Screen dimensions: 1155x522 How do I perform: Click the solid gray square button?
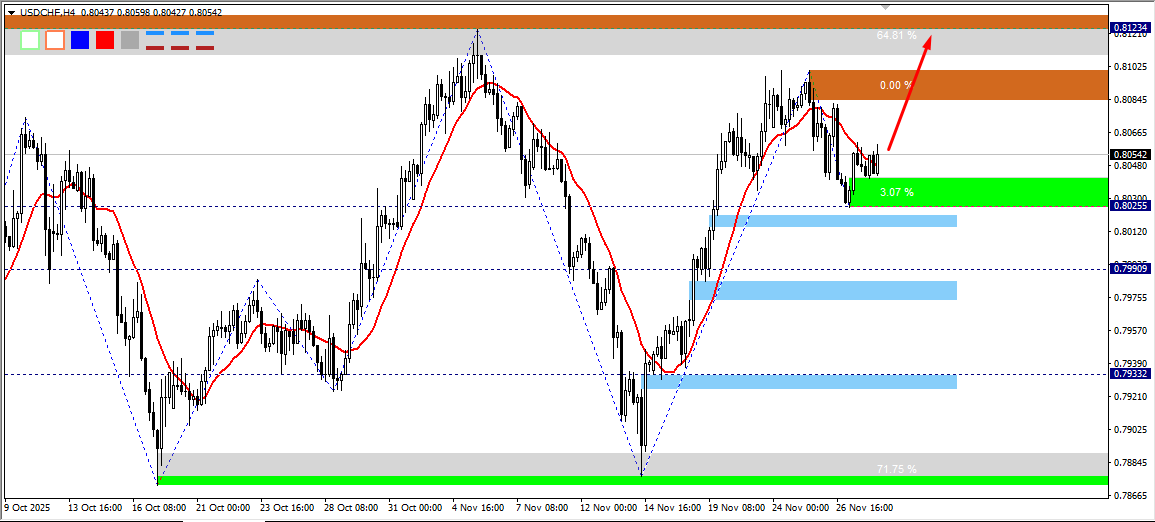pos(130,40)
